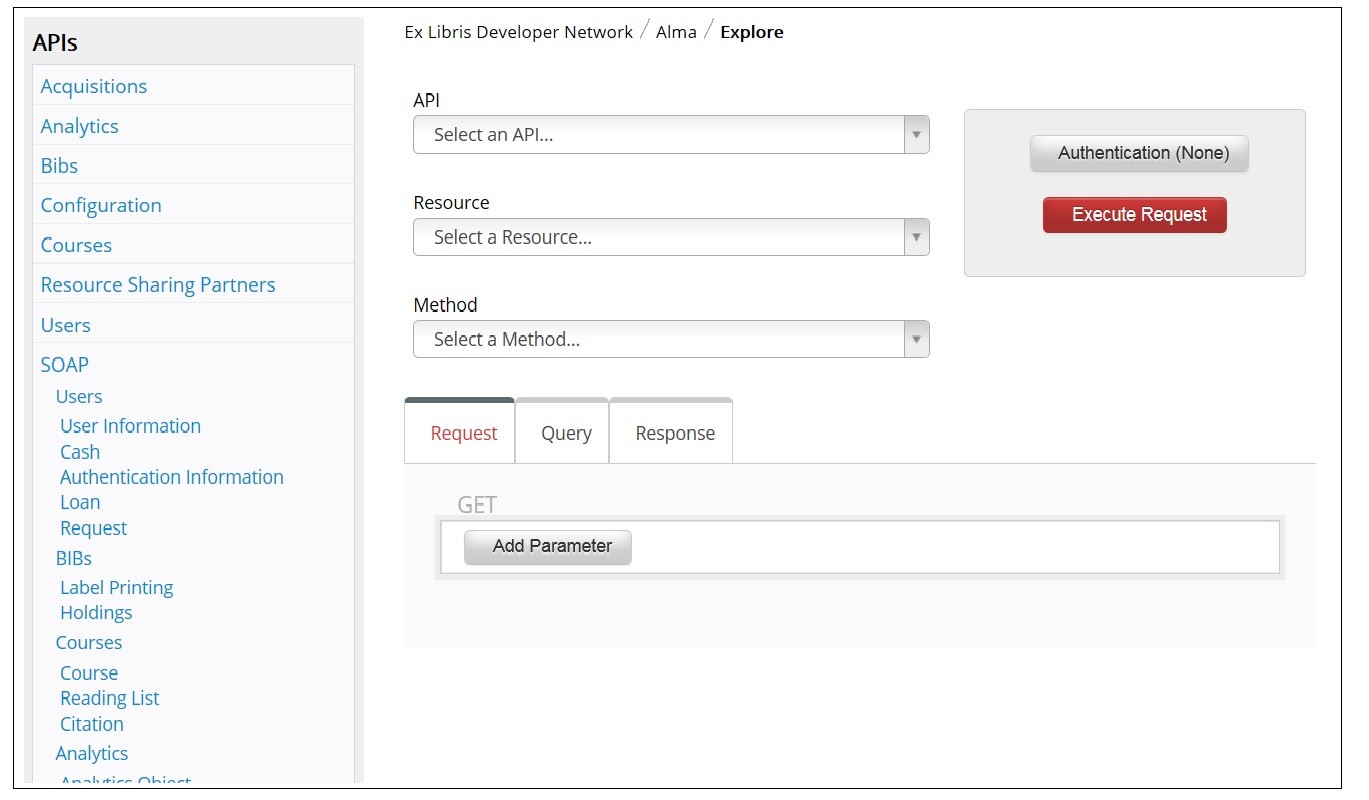The height and width of the screenshot is (800, 1369).
Task: Select the SOAP sidebar entry
Action: [x=64, y=365]
